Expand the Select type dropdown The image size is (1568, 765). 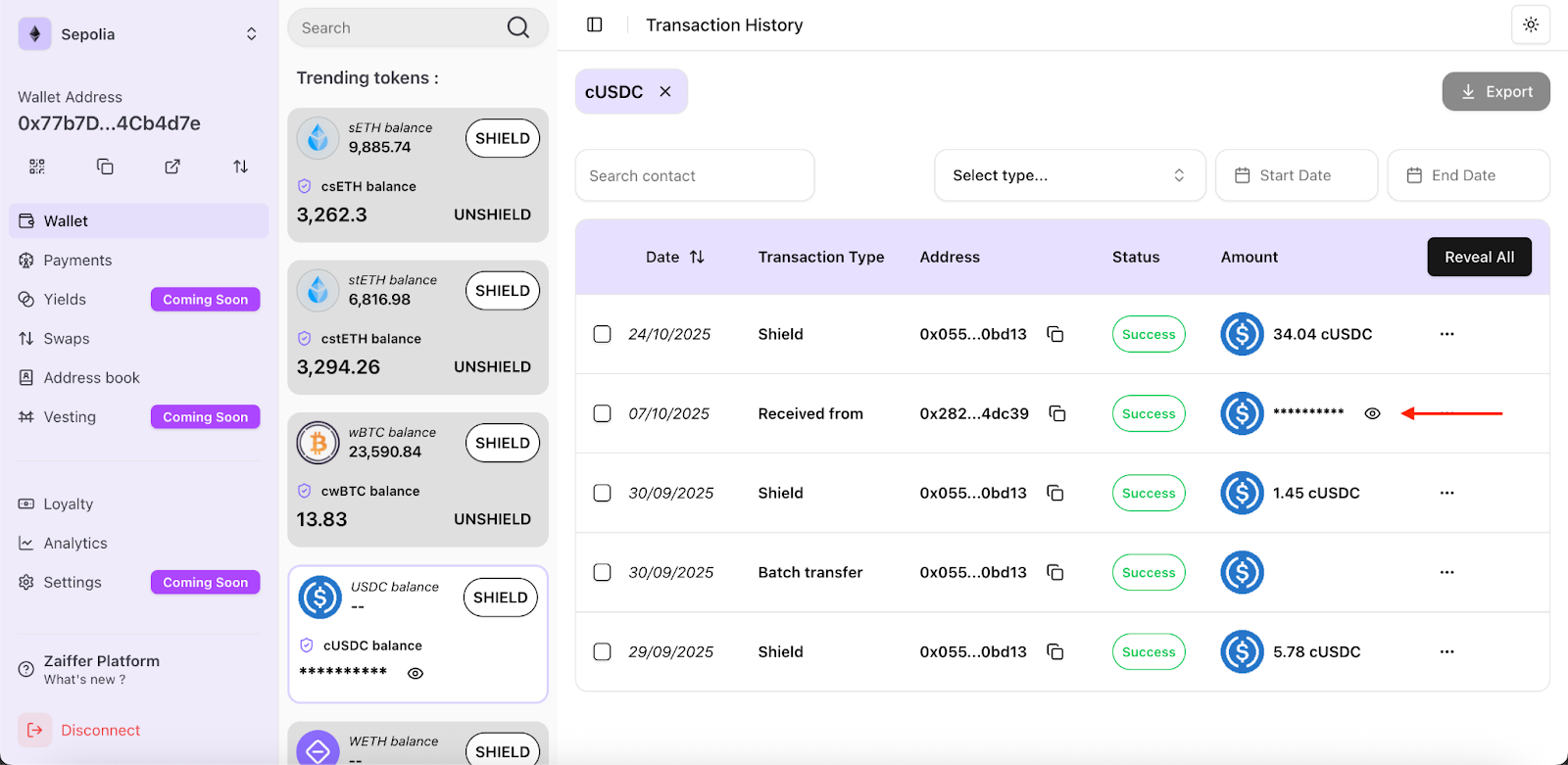coord(1070,175)
